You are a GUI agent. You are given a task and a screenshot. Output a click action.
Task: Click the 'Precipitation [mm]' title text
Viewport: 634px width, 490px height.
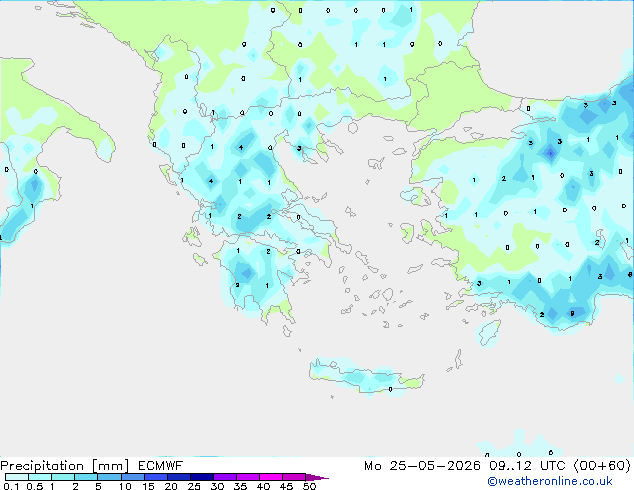click(x=65, y=466)
